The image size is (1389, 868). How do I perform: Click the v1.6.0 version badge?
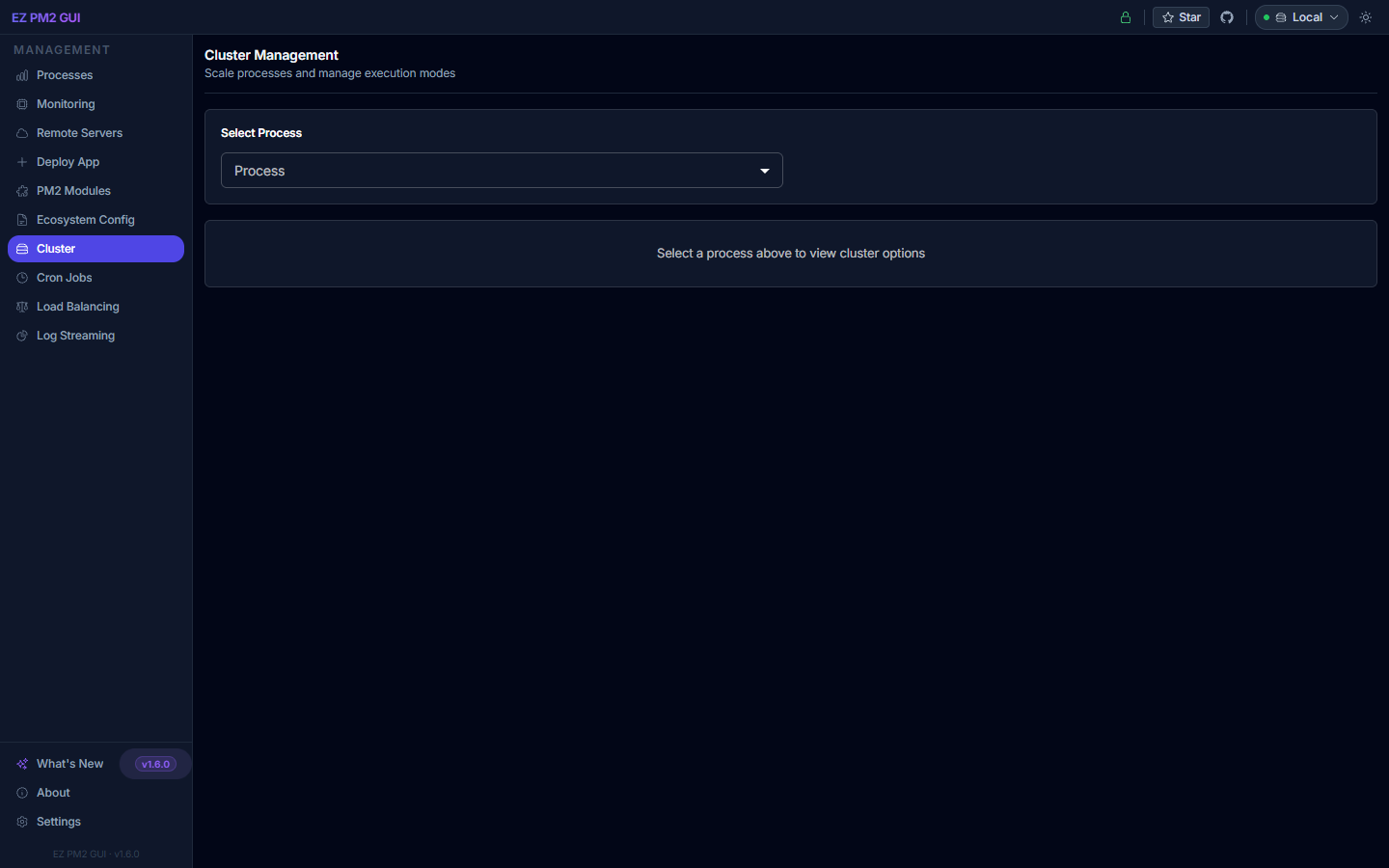[154, 763]
